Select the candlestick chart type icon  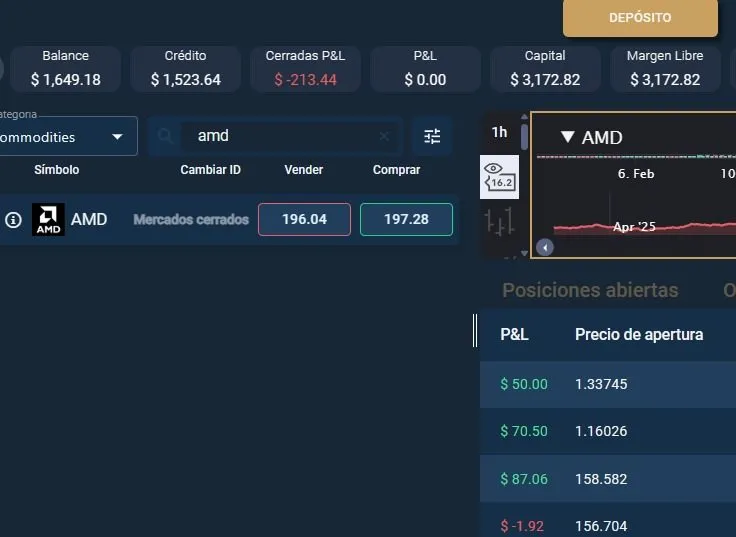click(499, 221)
